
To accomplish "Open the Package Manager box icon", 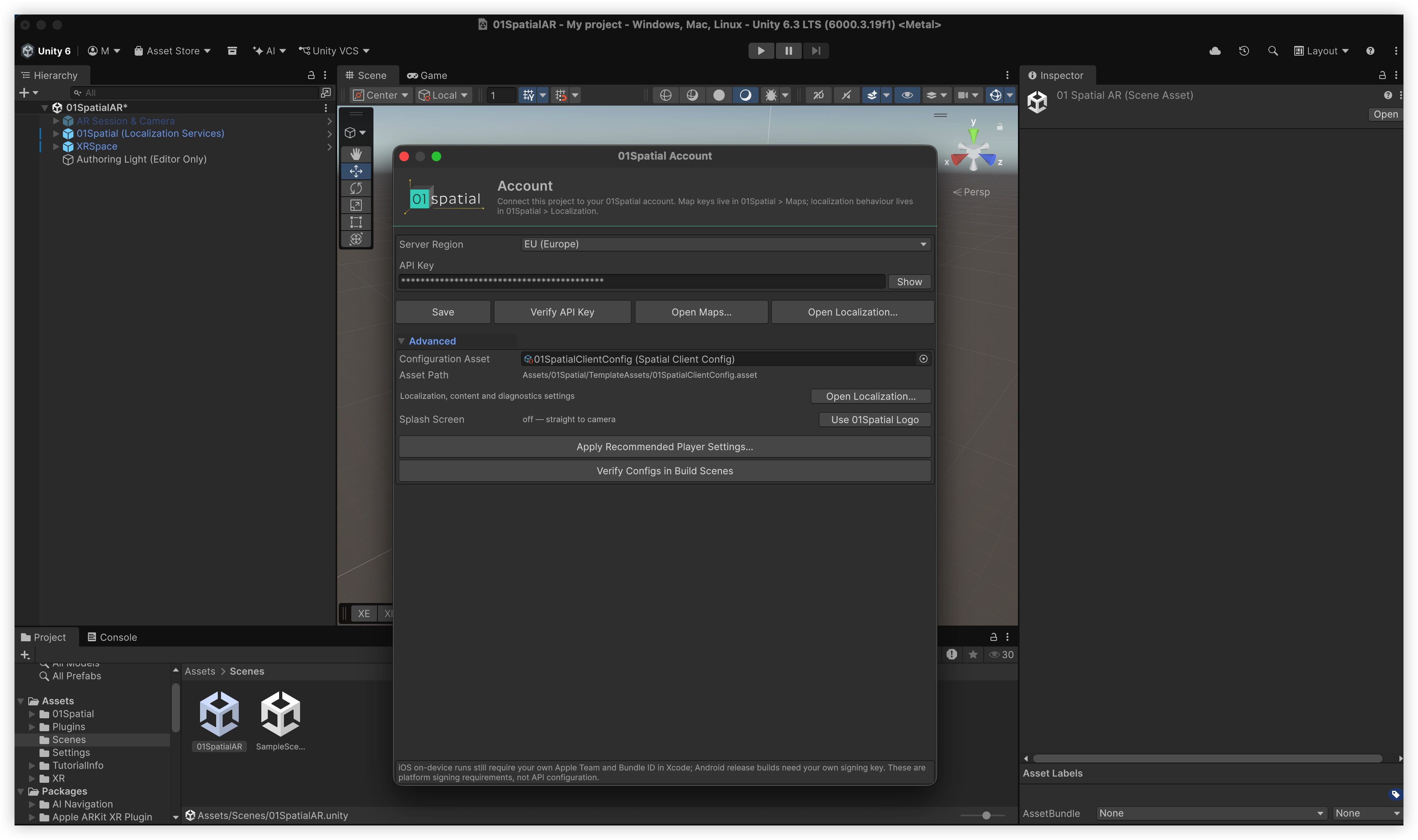I will [x=231, y=51].
